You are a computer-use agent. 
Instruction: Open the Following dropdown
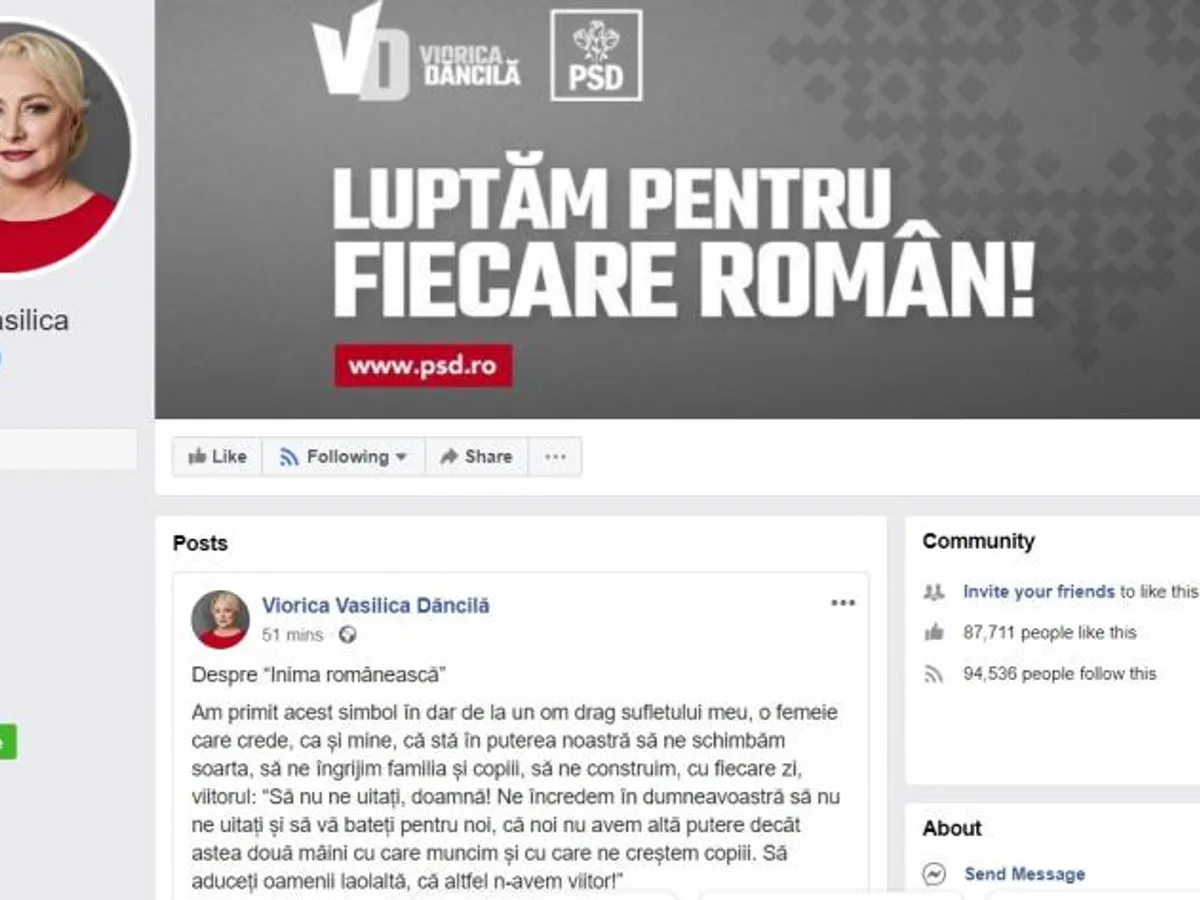point(344,457)
